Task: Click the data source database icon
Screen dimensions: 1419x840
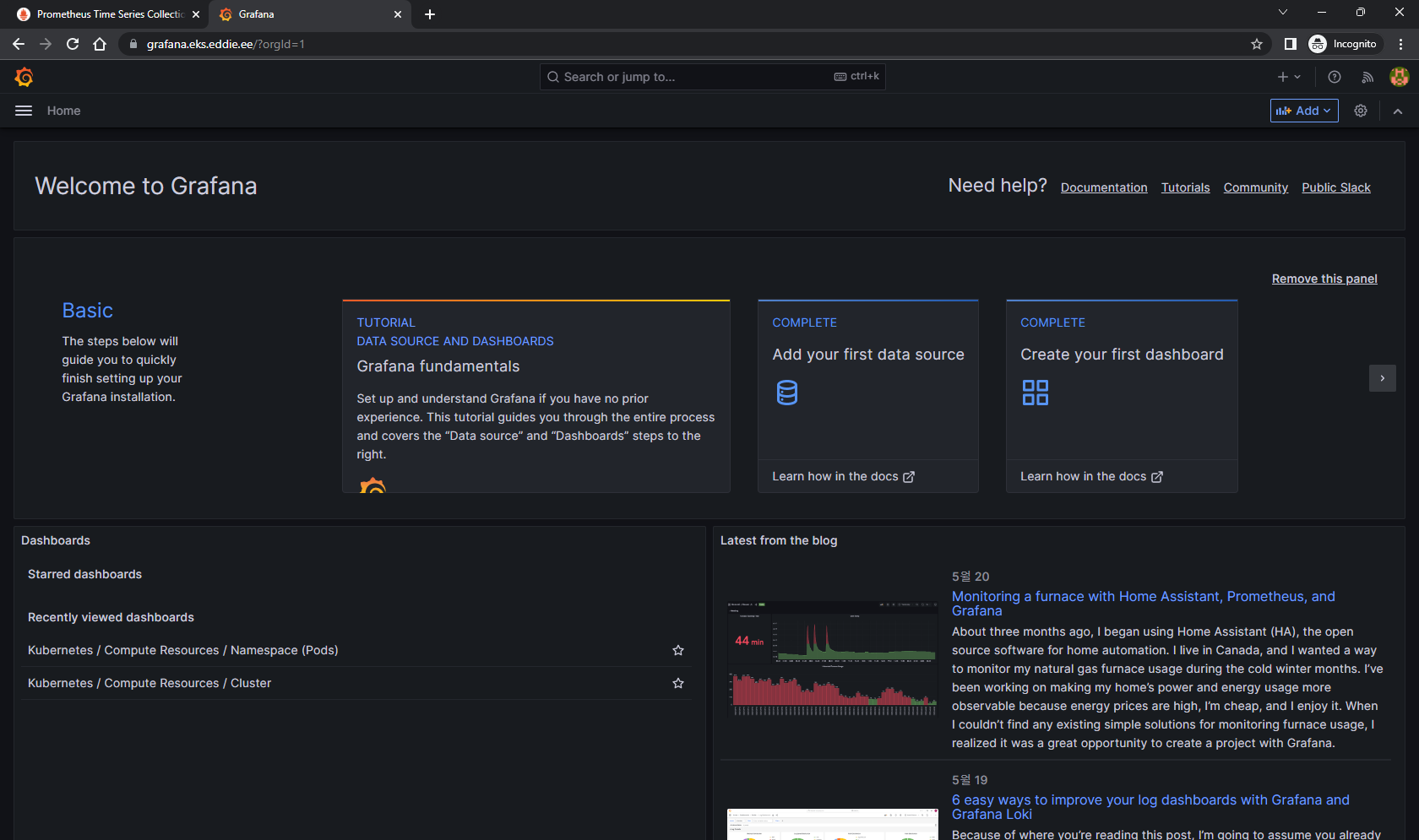Action: [x=787, y=393]
